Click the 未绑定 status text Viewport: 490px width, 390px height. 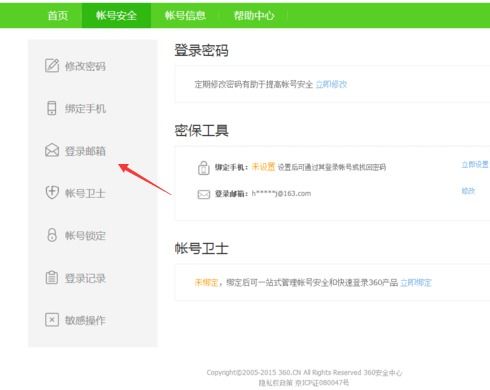point(206,283)
